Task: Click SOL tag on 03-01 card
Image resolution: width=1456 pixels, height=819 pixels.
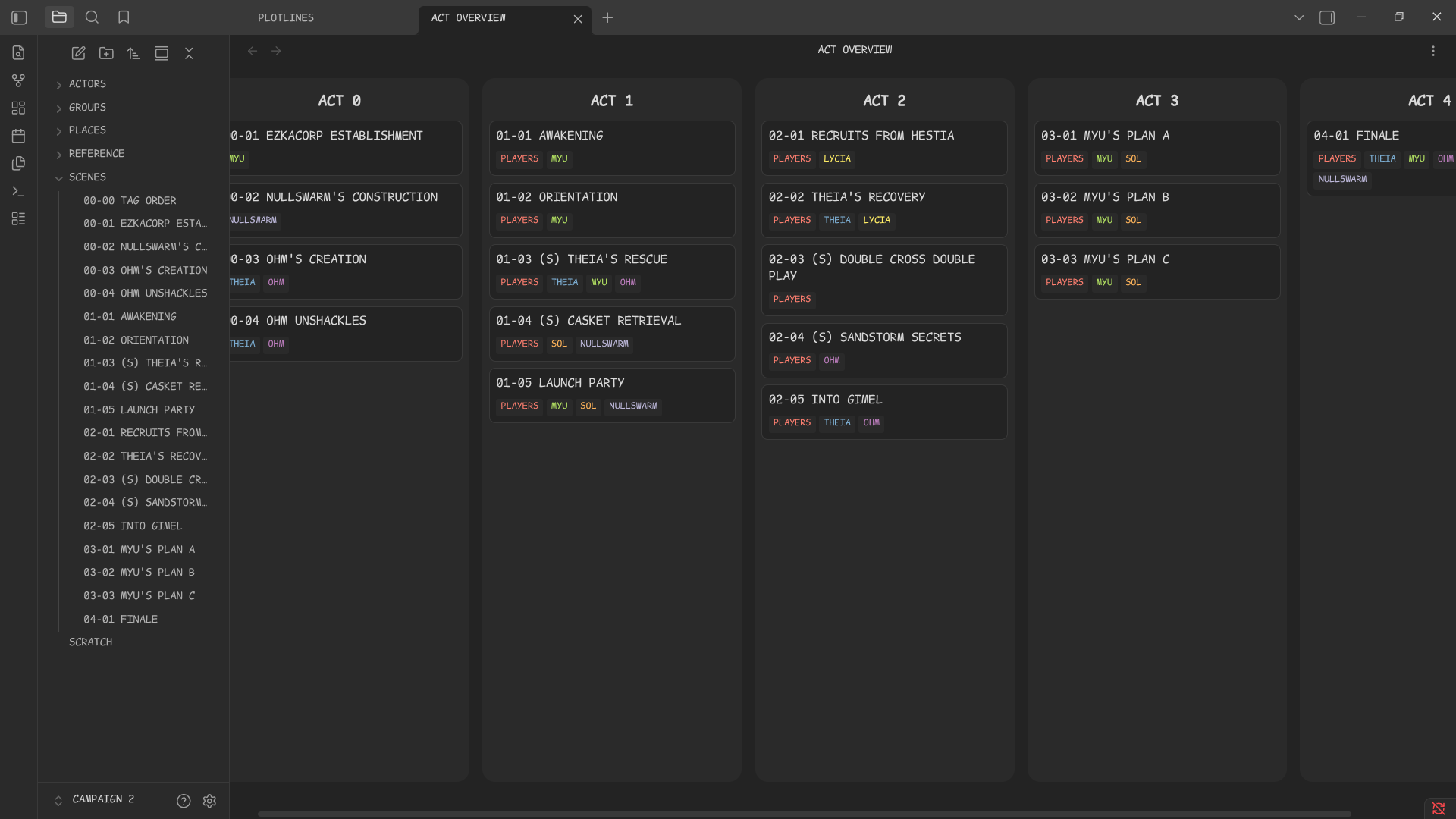Action: [x=1133, y=159]
